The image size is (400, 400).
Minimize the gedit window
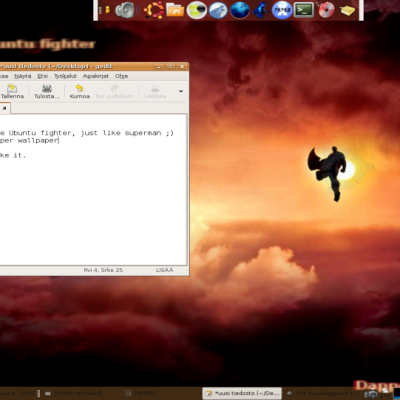[x=159, y=67]
